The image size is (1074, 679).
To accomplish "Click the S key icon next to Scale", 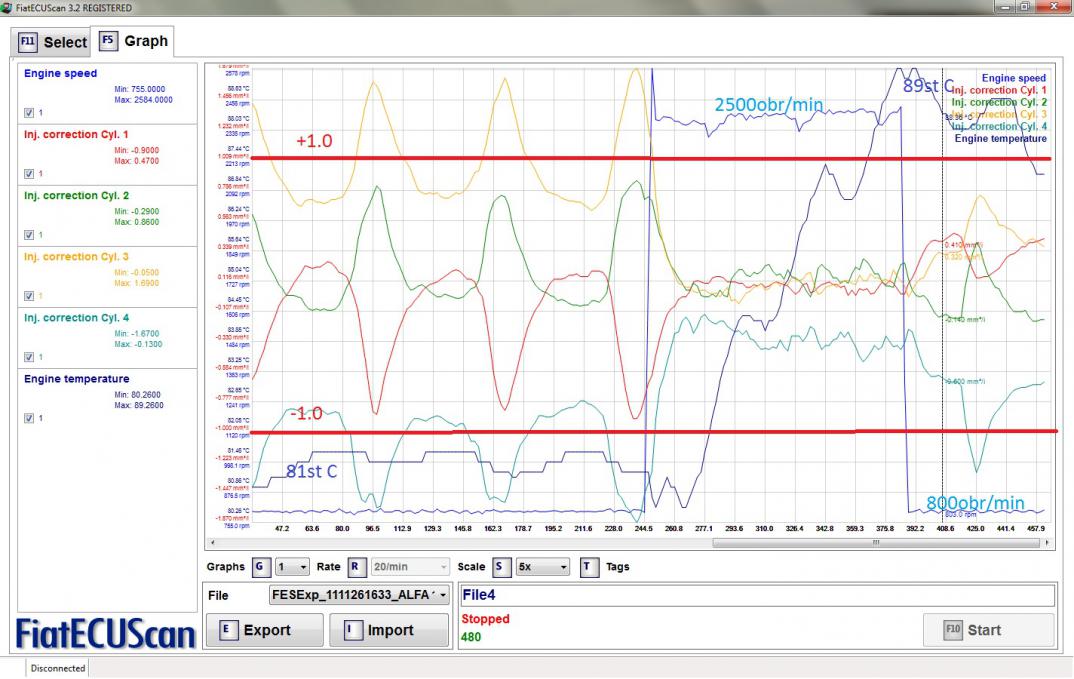I will [500, 566].
